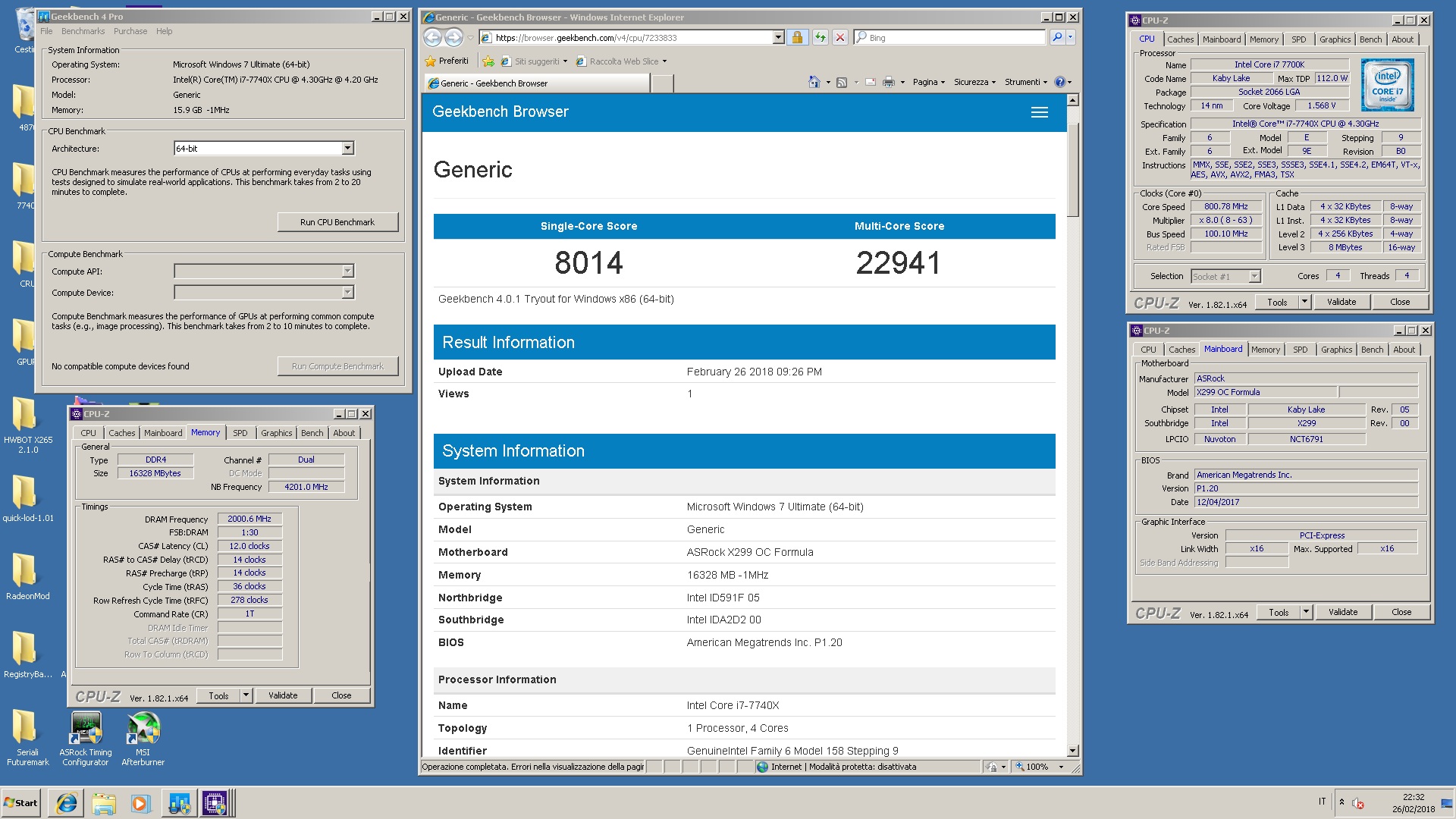Switch to Graphics tab in CPU-Z Mainboard window

pos(1336,350)
